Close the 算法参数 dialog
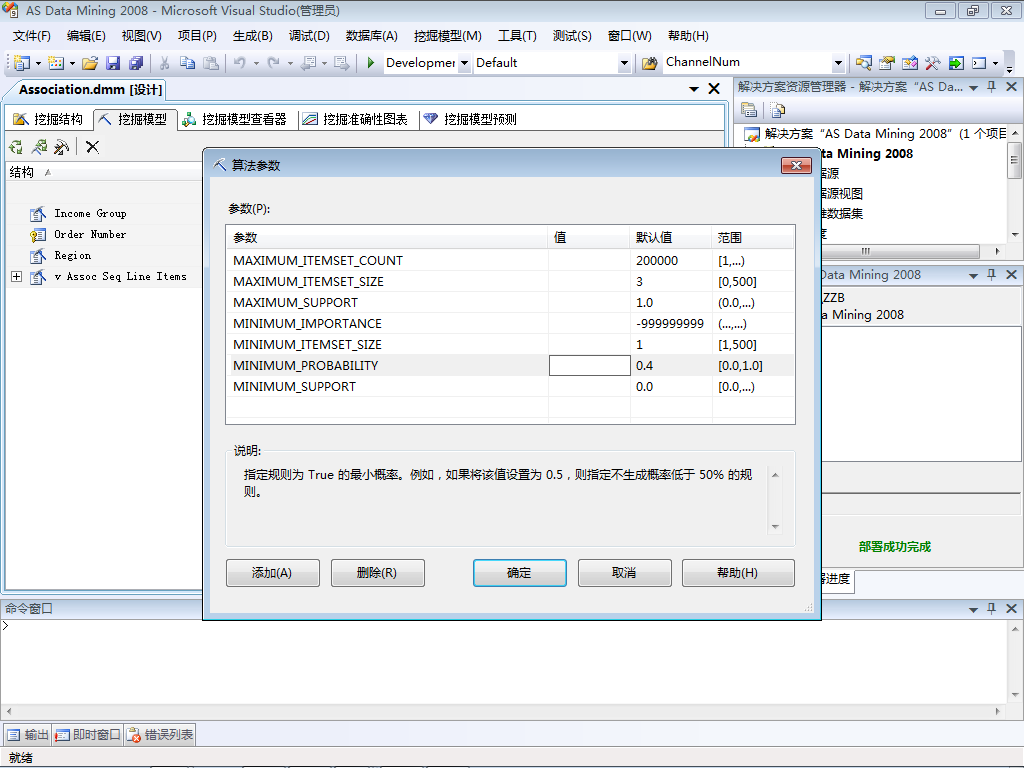The width and height of the screenshot is (1024, 768). pos(796,165)
